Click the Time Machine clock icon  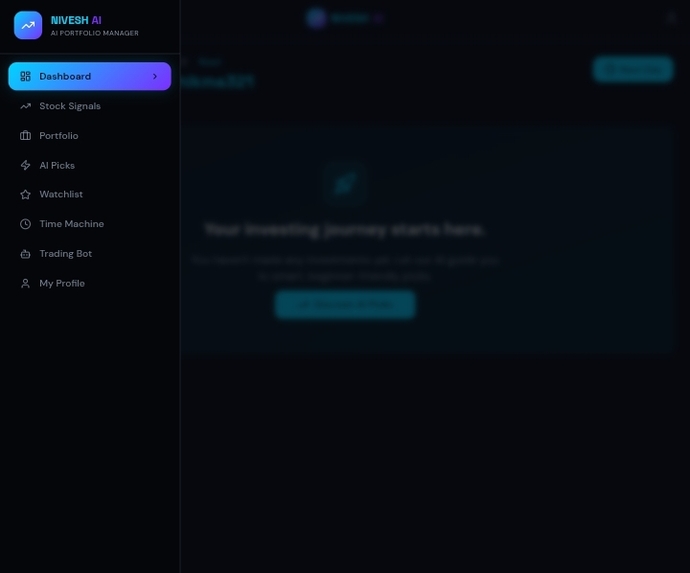click(x=26, y=224)
